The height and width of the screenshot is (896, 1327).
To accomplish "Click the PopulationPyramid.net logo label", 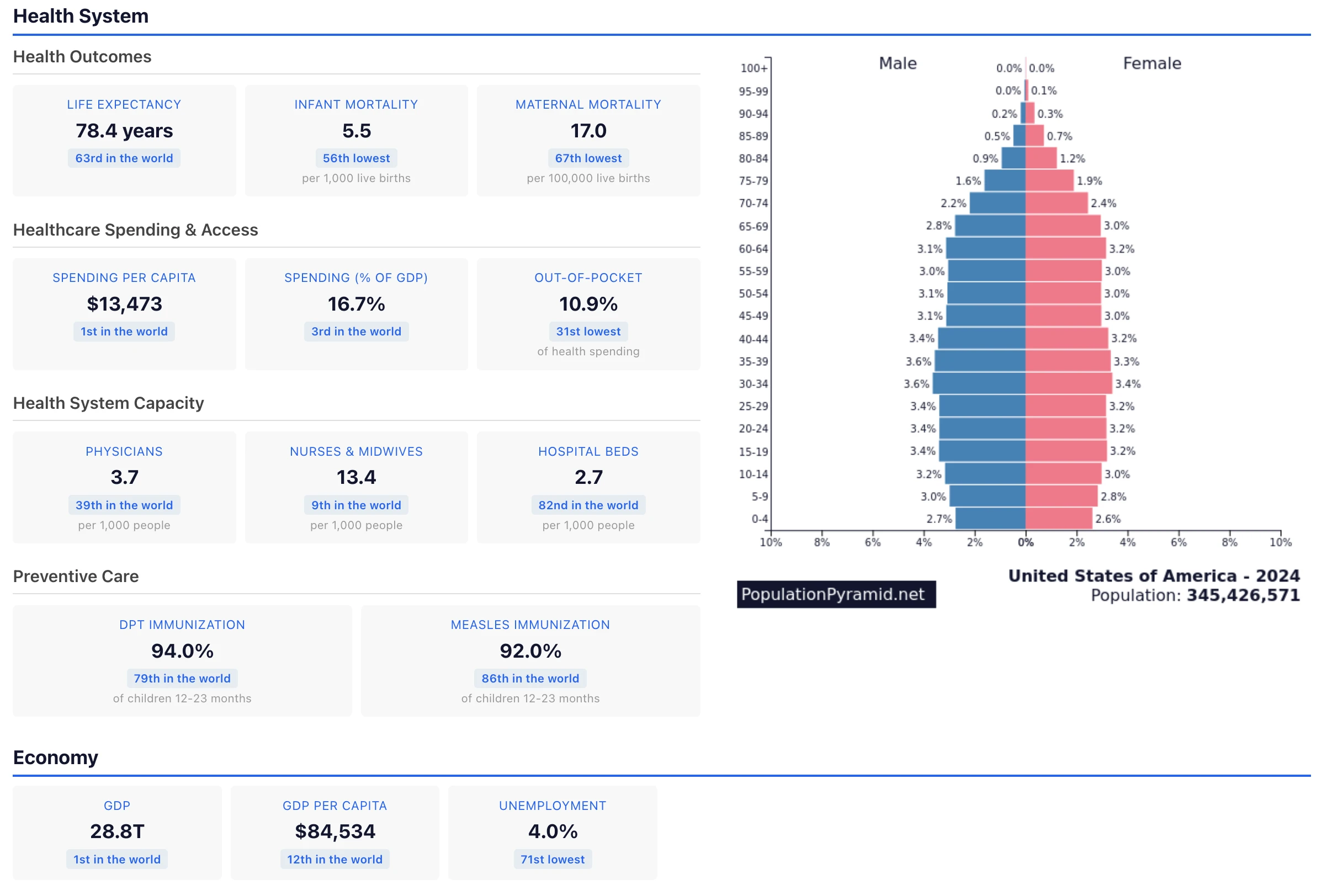I will 835,595.
